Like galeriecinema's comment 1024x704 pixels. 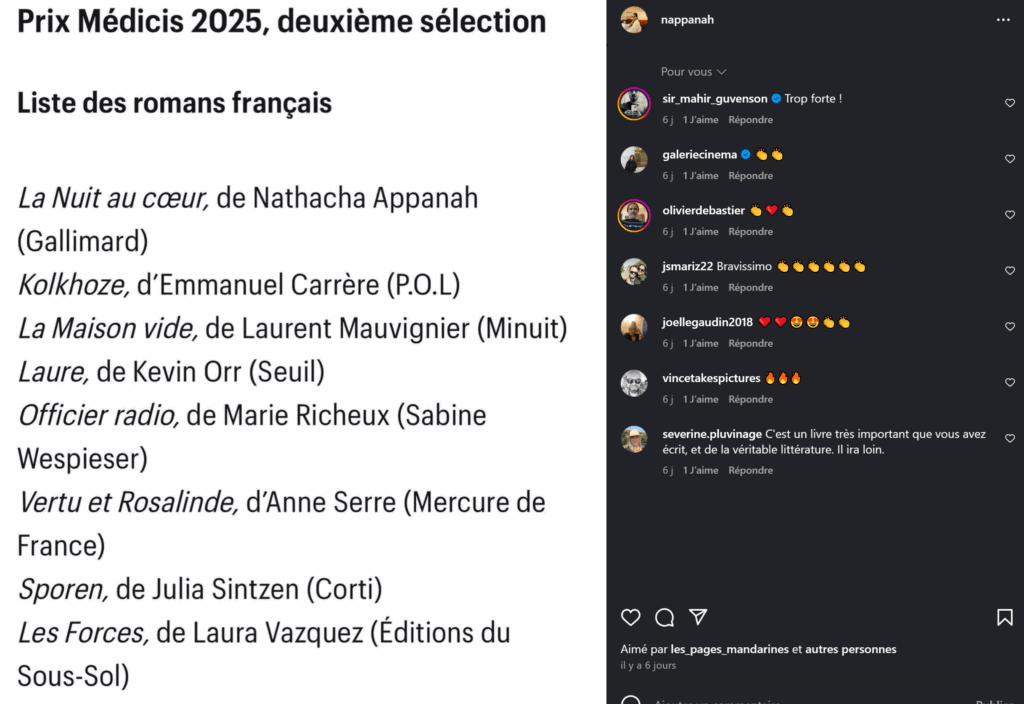pyautogui.click(x=1010, y=159)
